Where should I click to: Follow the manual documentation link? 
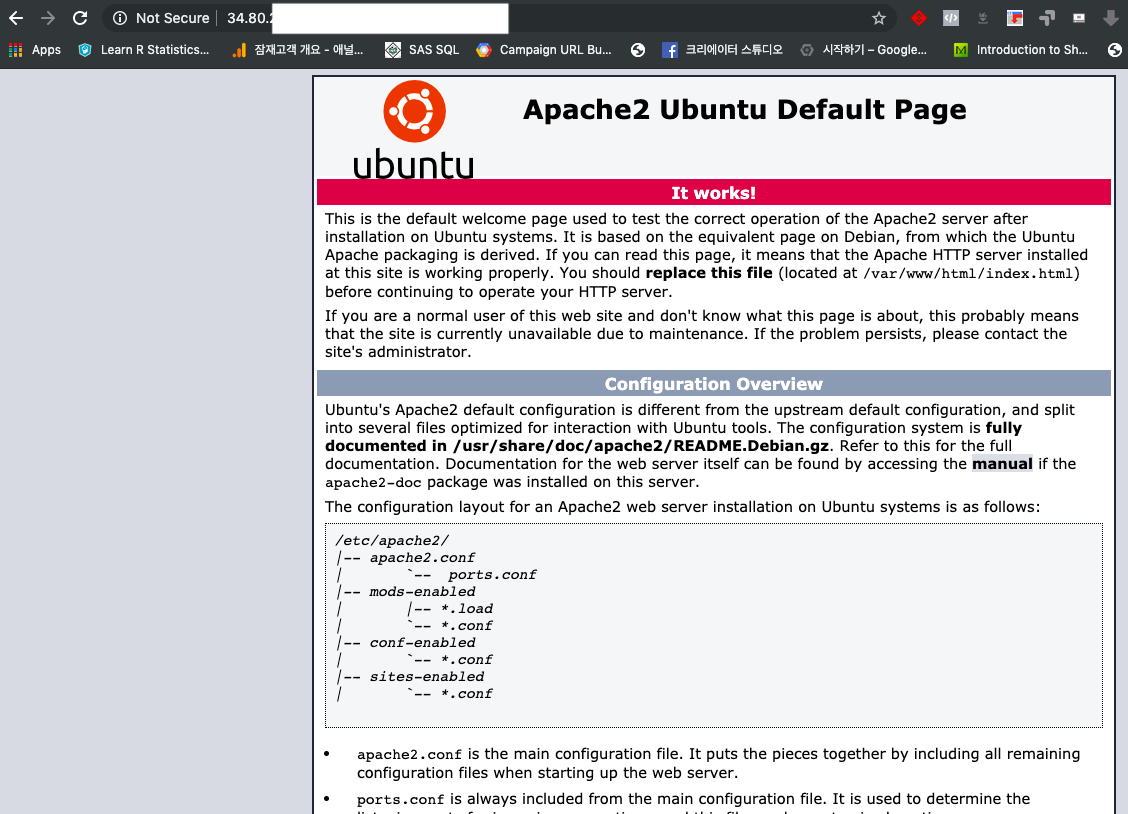(1002, 464)
